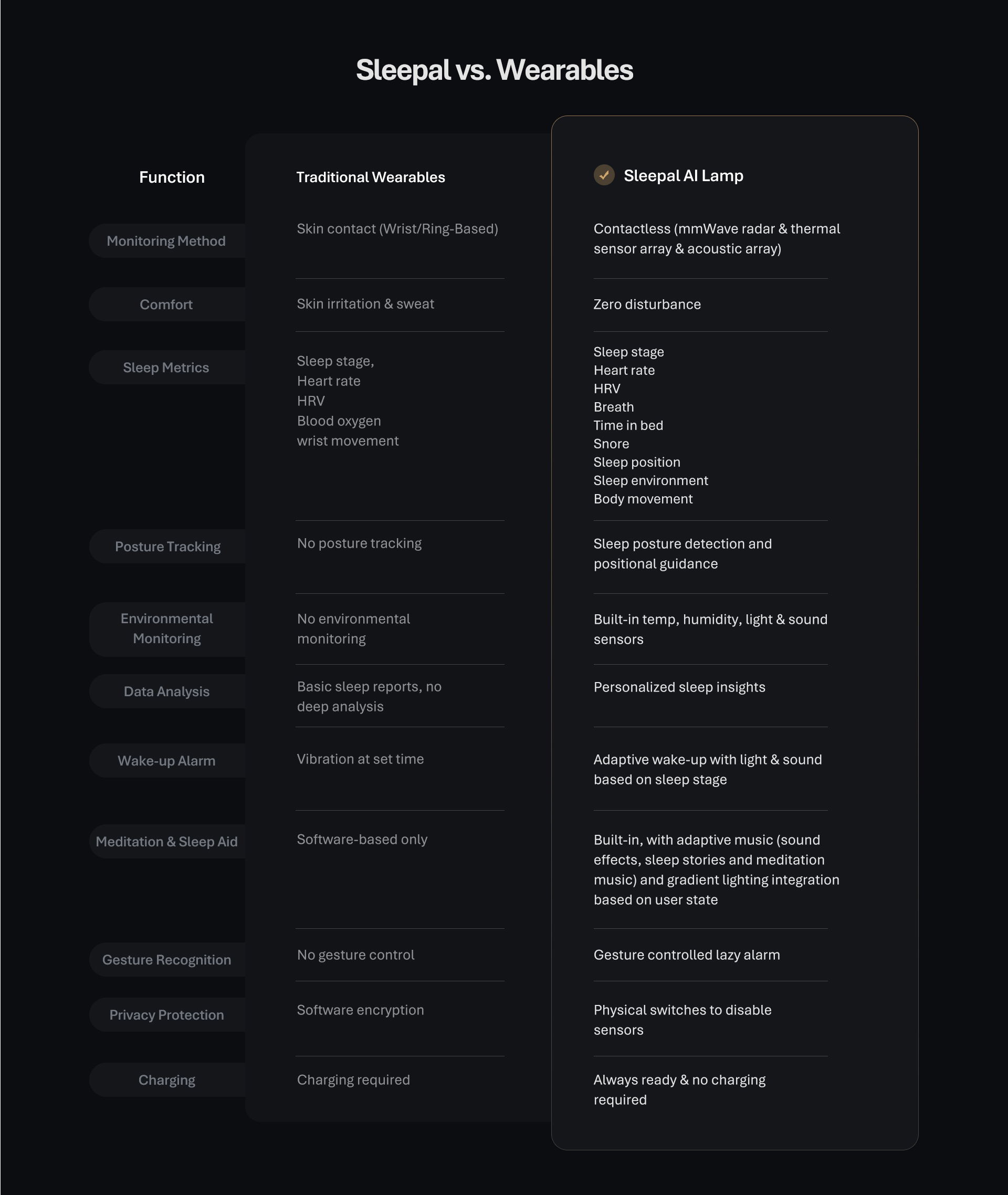Select the Gesture Recognition pill
Image resolution: width=1008 pixels, height=1195 pixels.
tap(167, 960)
